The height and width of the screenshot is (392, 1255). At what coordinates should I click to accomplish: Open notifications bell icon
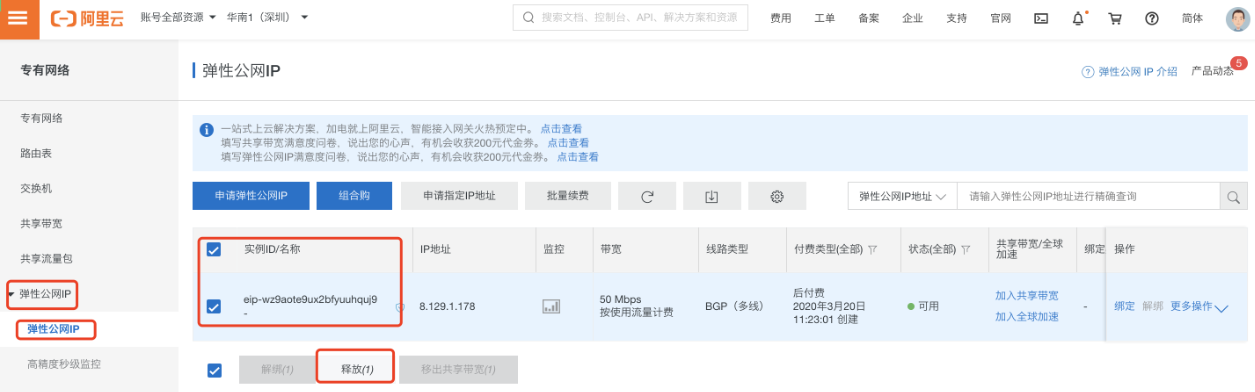1078,18
